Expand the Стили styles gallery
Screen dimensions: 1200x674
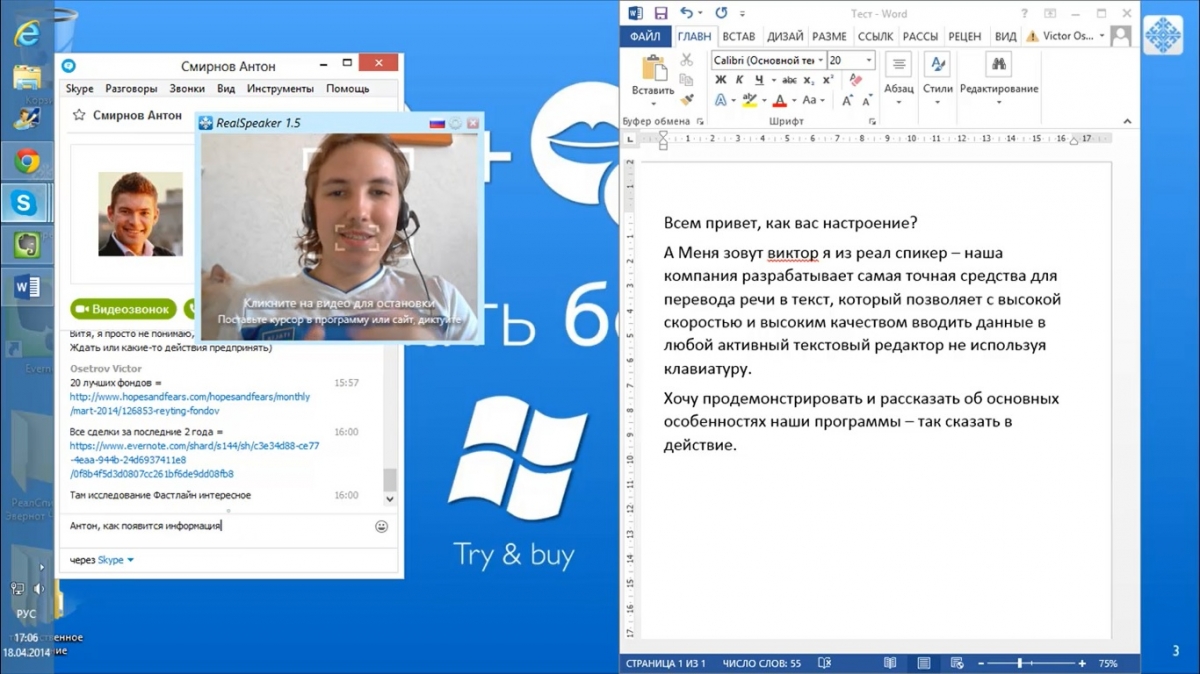(937, 101)
